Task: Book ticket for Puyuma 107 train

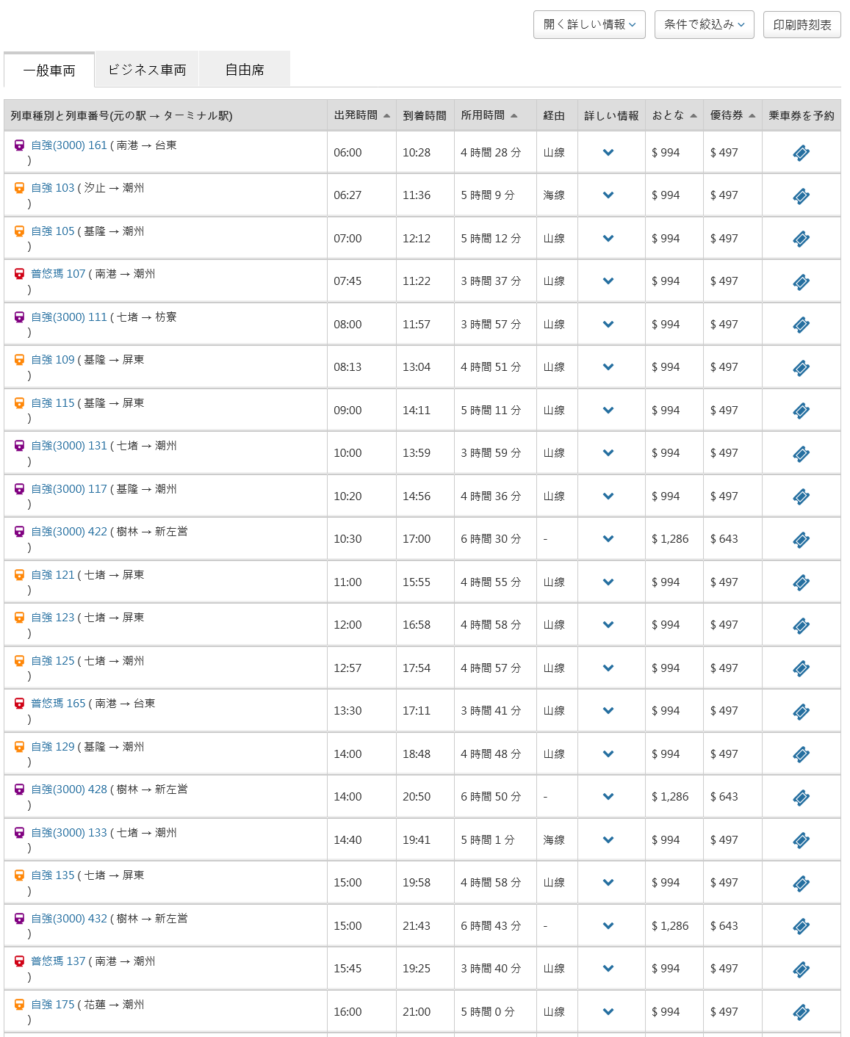Action: (x=800, y=282)
